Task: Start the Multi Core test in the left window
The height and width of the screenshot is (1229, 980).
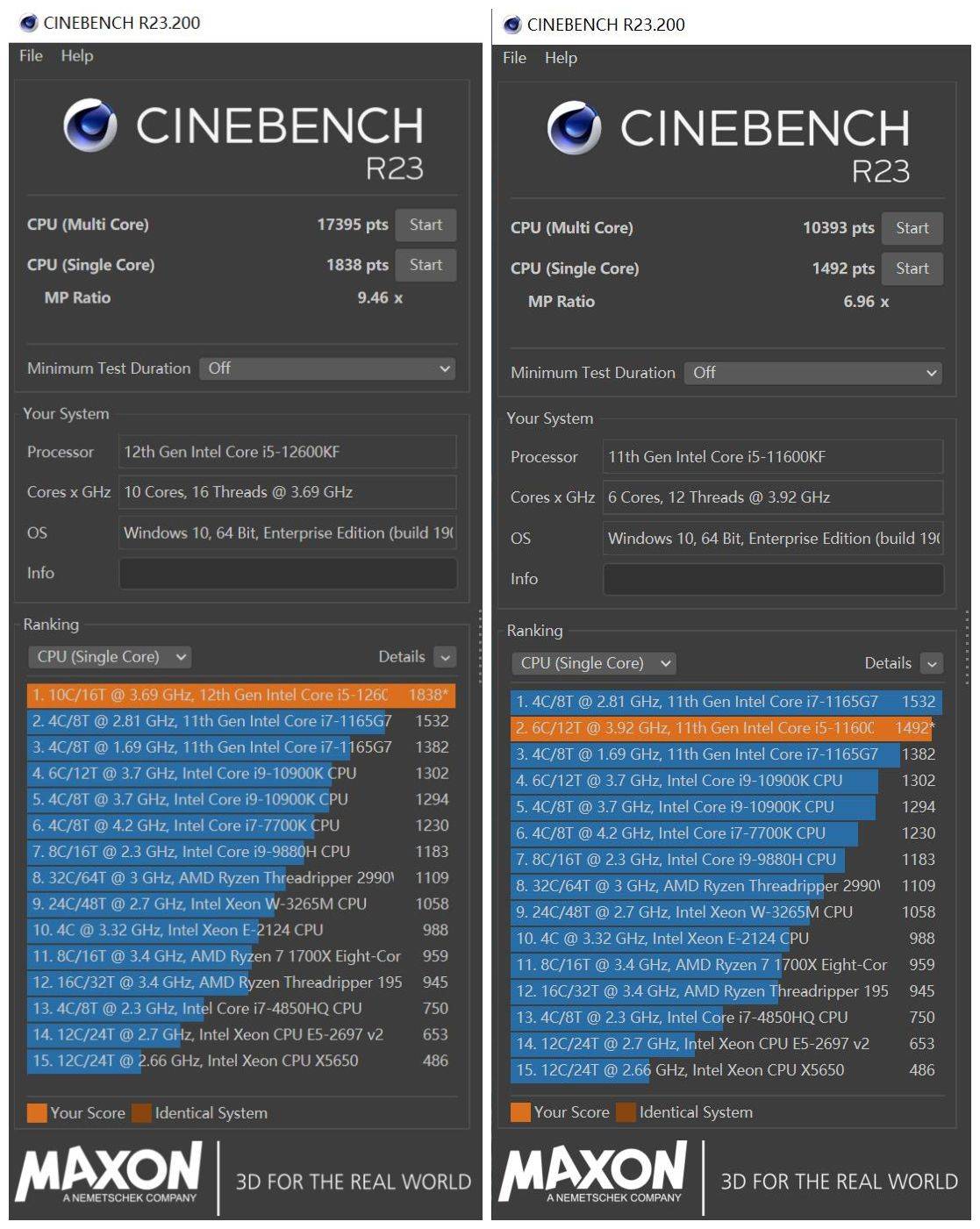Action: tap(426, 225)
